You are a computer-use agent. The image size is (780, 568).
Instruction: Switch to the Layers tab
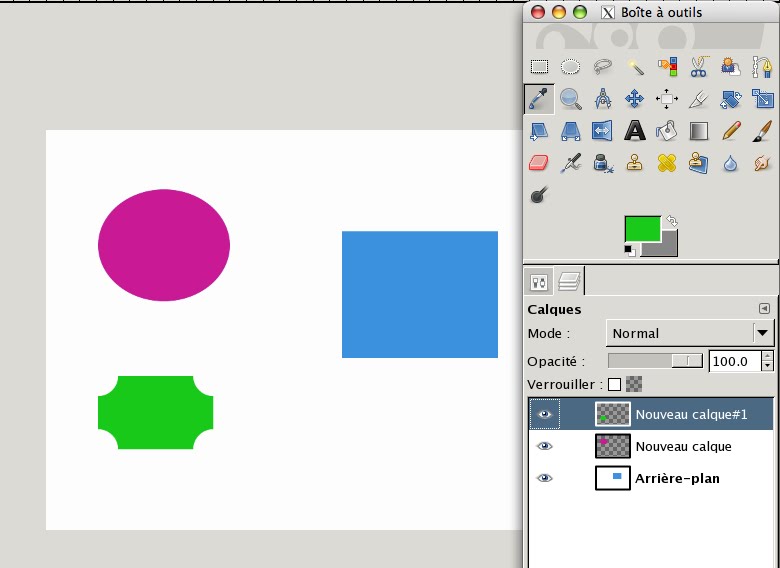[x=570, y=282]
